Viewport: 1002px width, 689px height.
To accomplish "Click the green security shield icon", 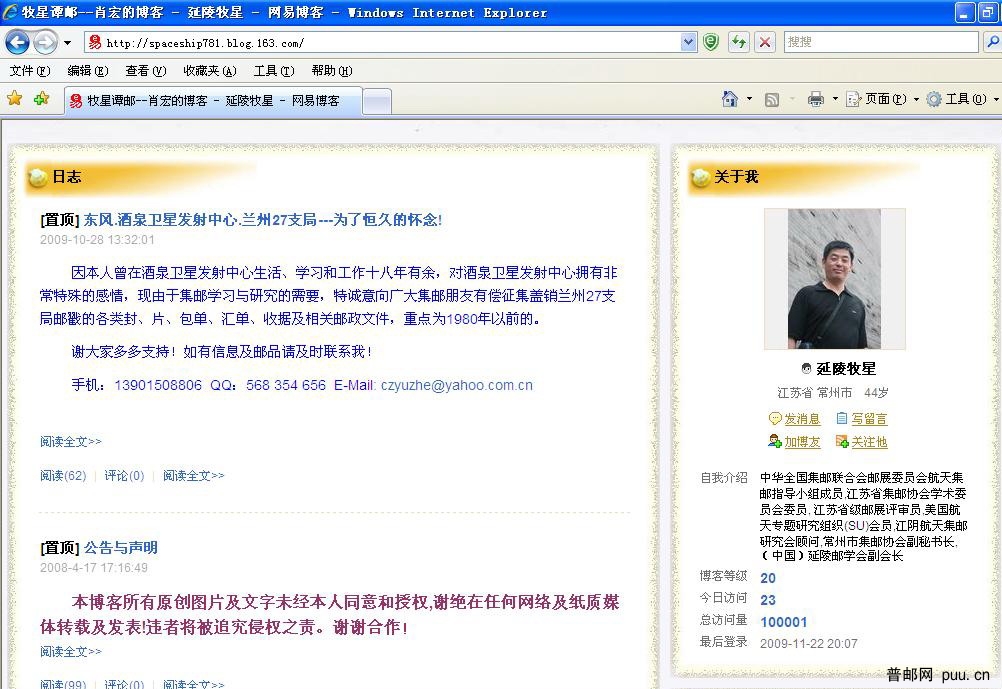I will coord(710,42).
